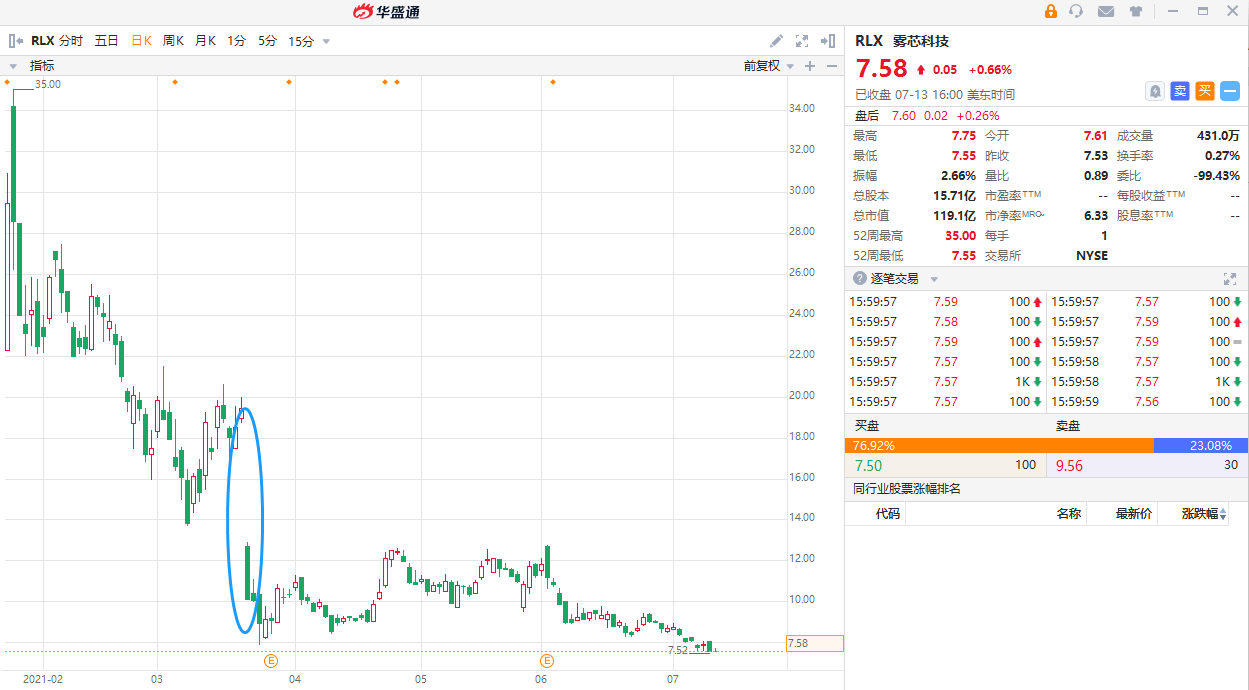Sort the 涨跌幅 column header
The width and height of the screenshot is (1249, 690).
[x=1204, y=514]
